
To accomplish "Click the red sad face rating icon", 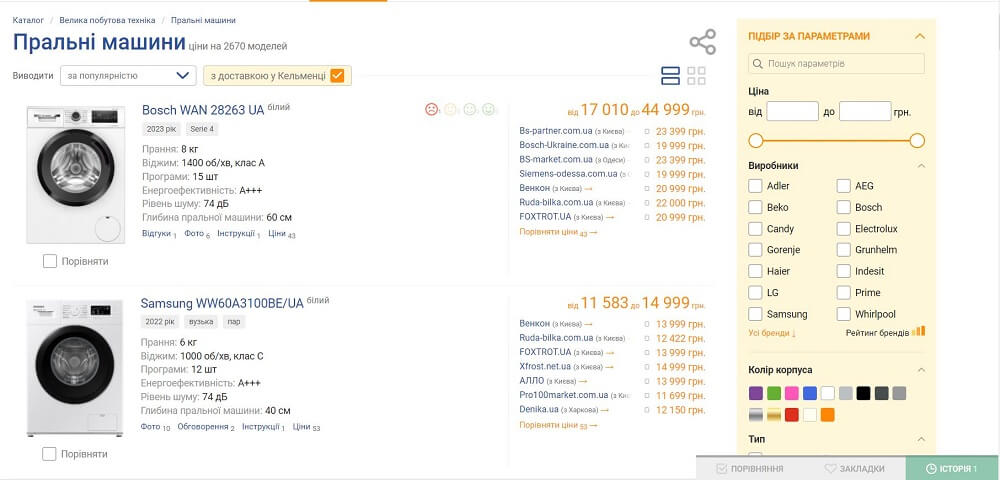I will (432, 109).
